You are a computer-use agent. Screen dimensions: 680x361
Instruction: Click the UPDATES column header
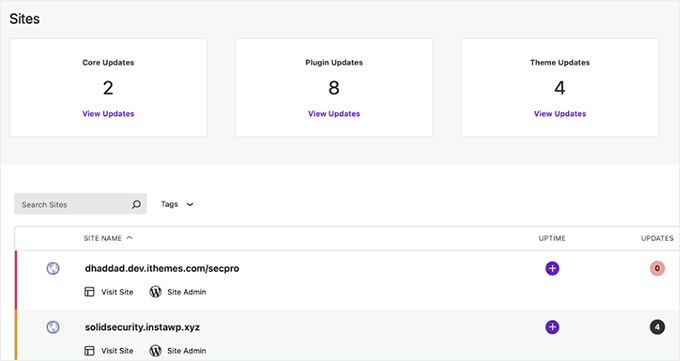pos(657,238)
